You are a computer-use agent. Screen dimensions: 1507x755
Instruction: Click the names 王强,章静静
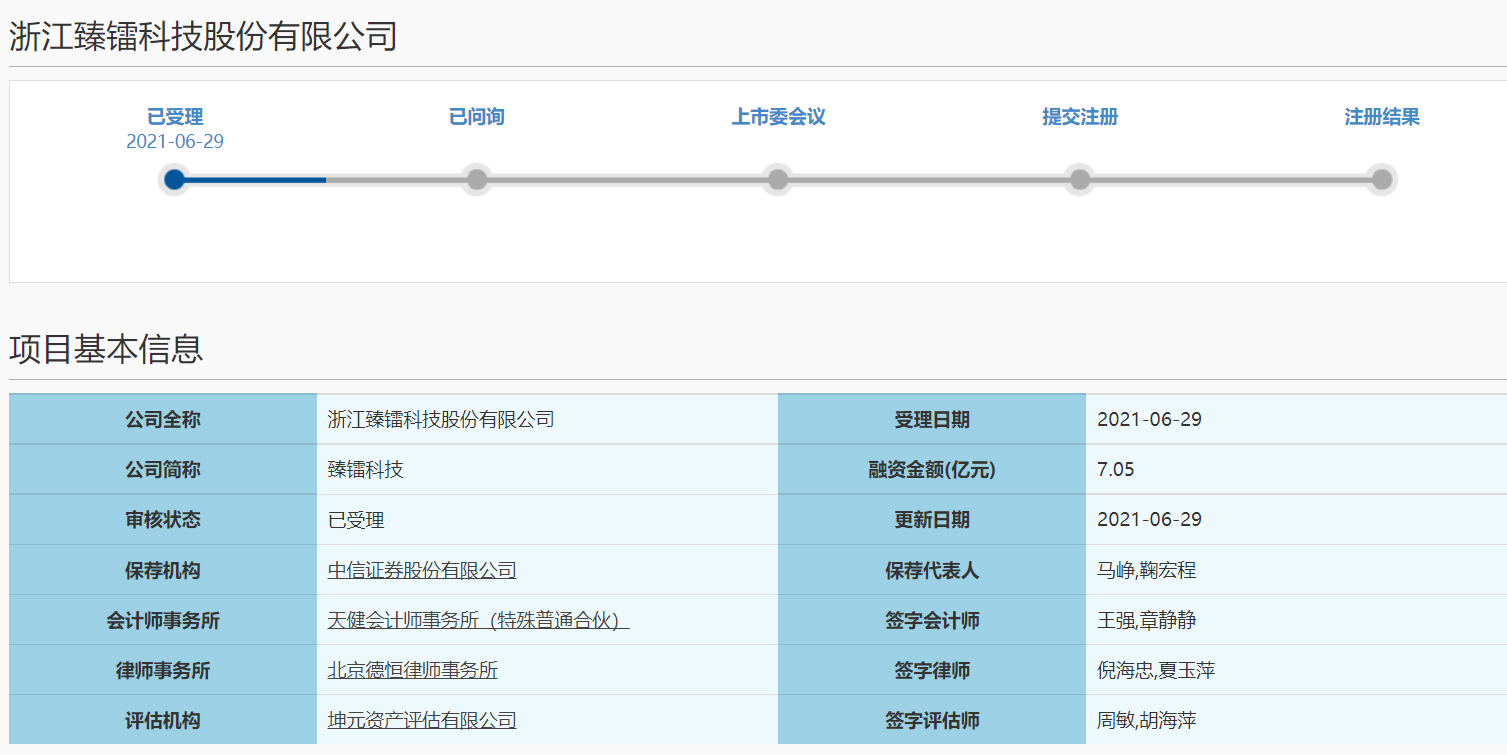[1147, 621]
